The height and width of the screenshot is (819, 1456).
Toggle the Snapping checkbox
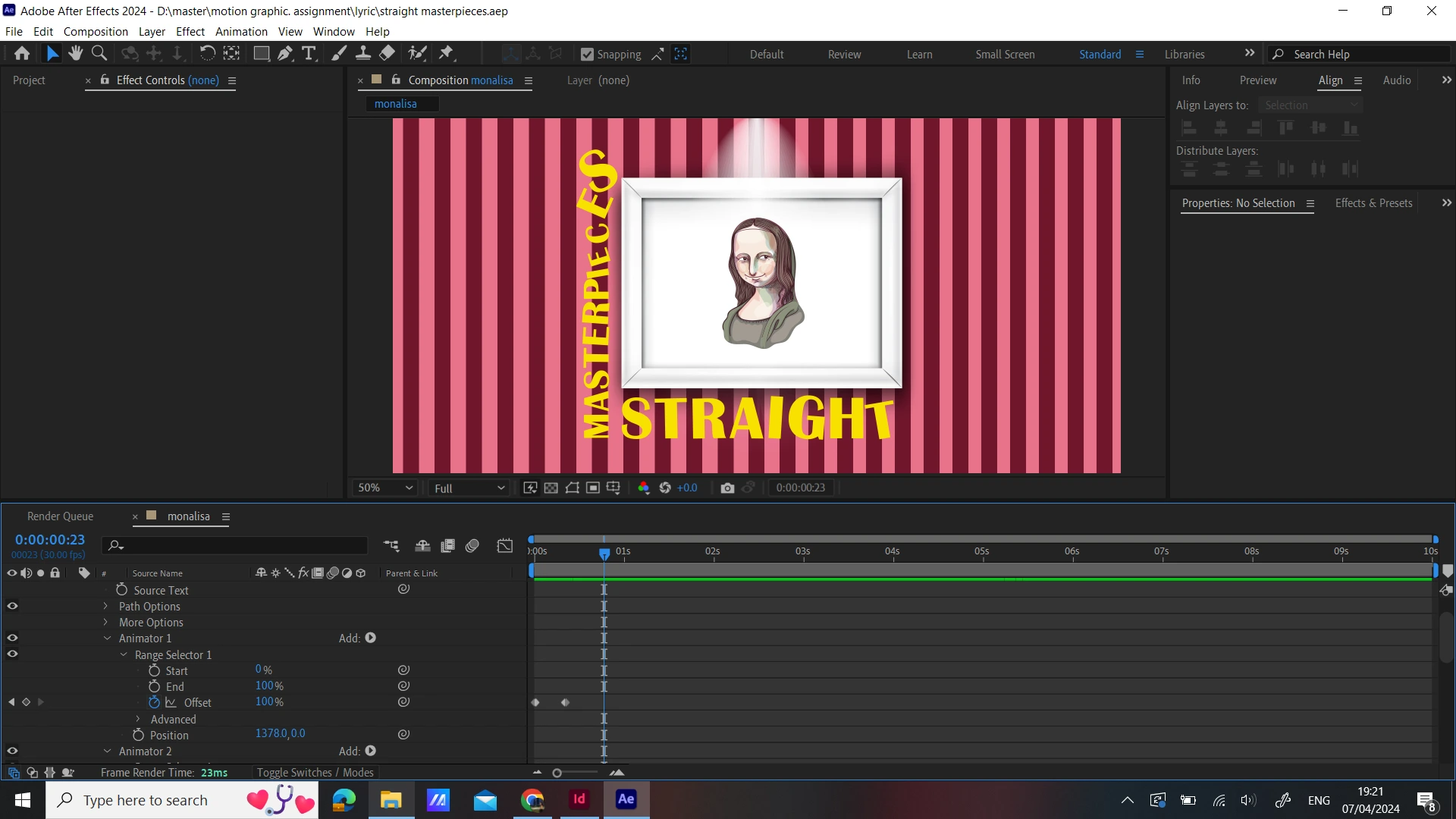[587, 55]
